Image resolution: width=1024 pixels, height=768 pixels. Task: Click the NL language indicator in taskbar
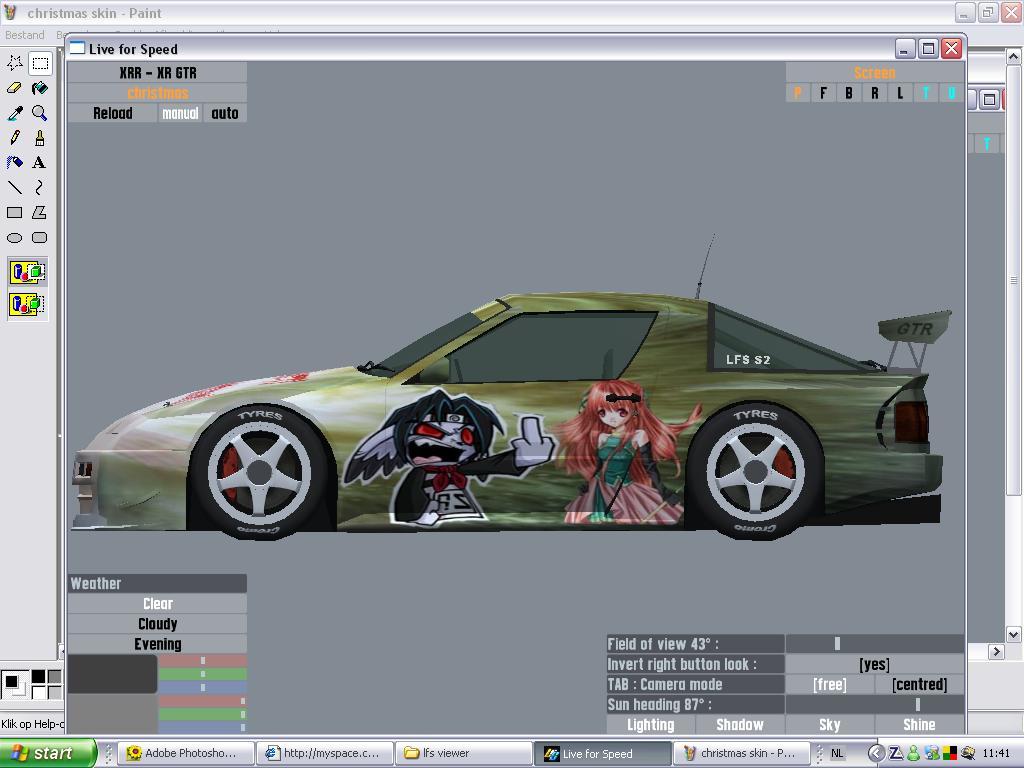coord(837,753)
